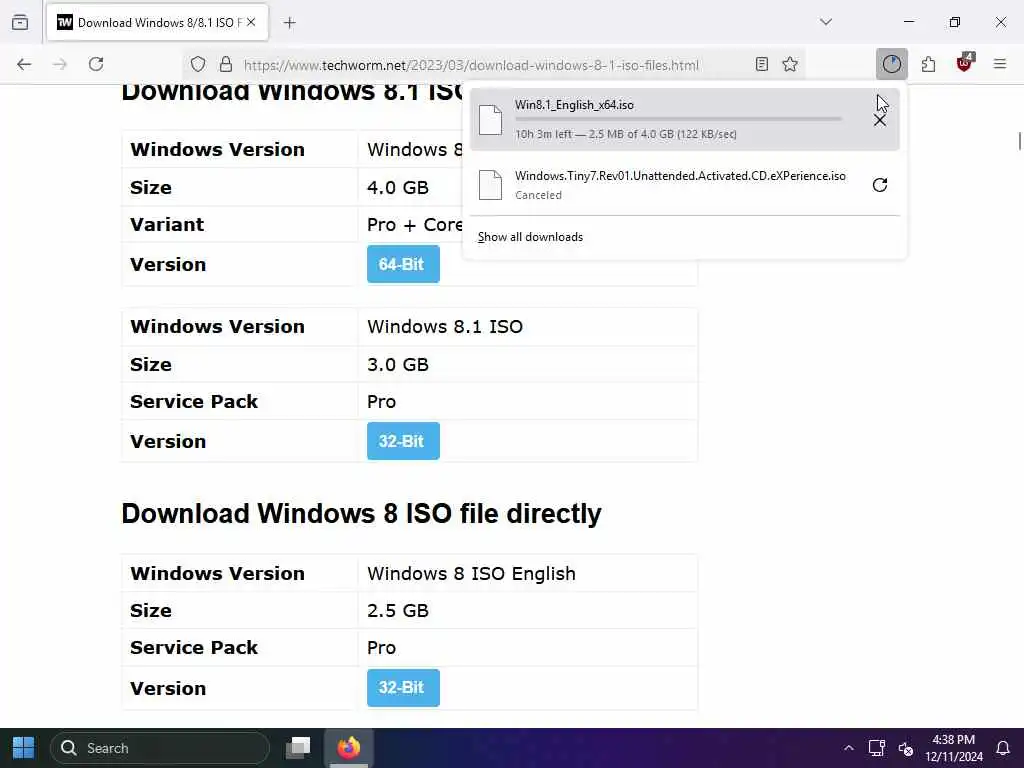
Task: Open site security padlock info
Action: [x=226, y=64]
